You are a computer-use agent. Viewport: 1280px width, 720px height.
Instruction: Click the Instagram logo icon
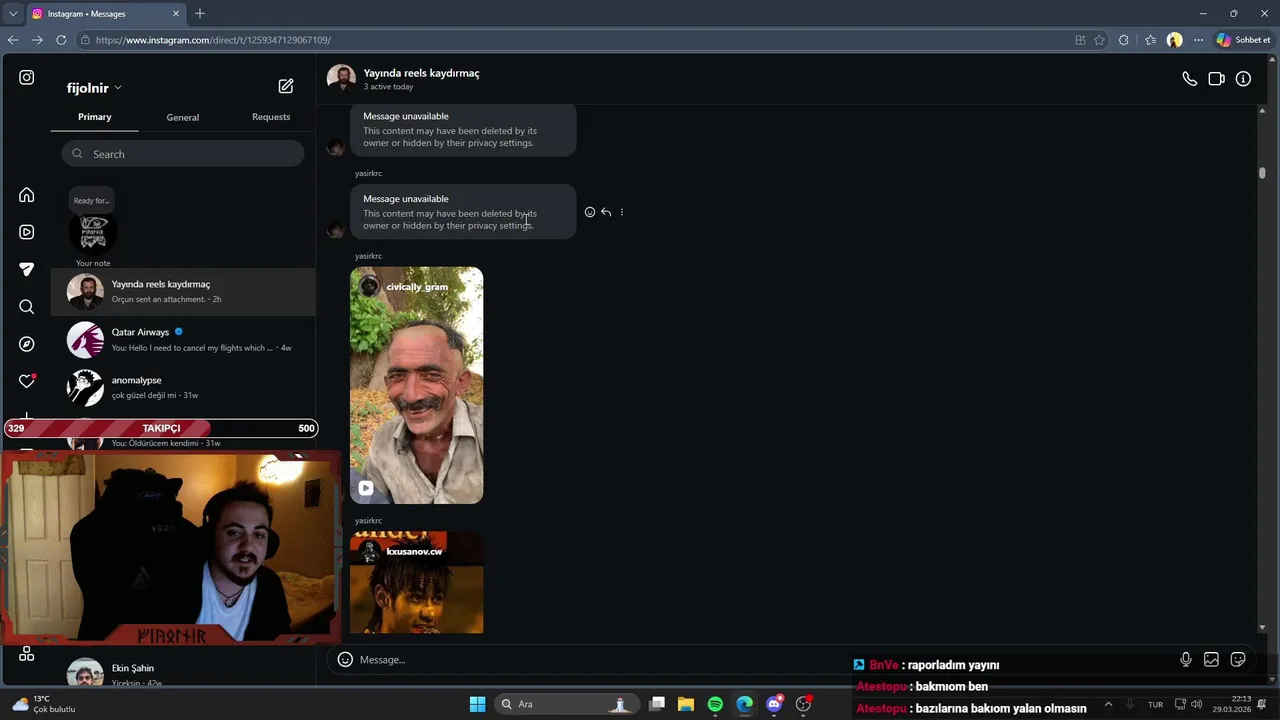[27, 77]
